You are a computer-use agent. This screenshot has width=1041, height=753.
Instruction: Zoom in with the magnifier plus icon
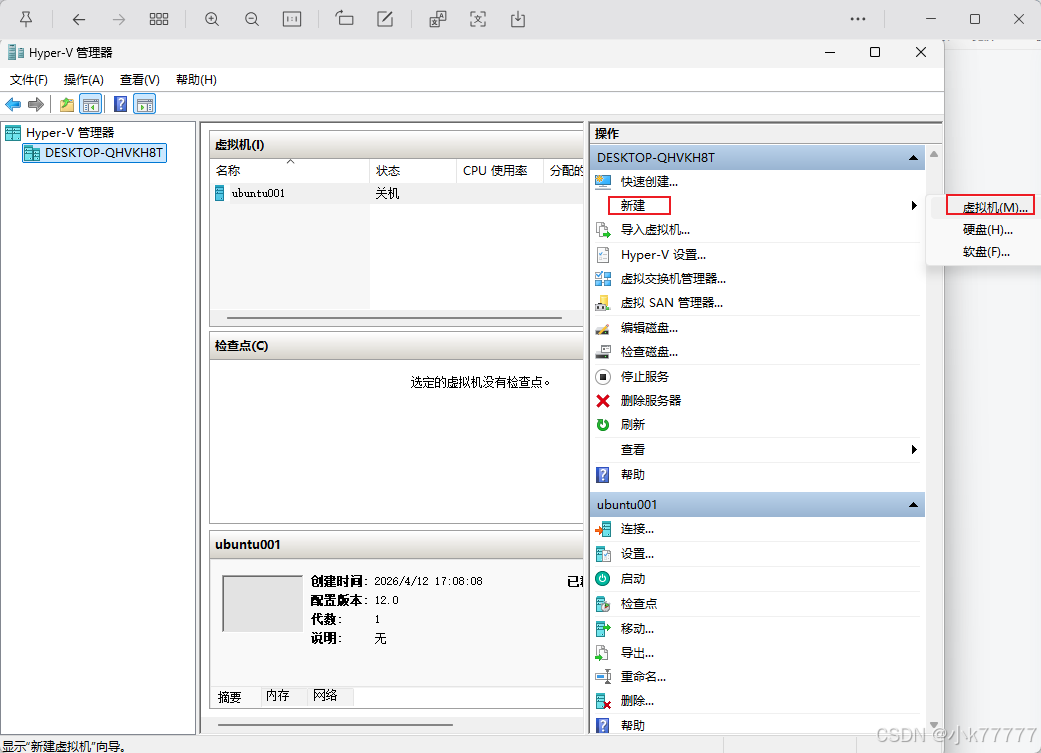pyautogui.click(x=212, y=19)
